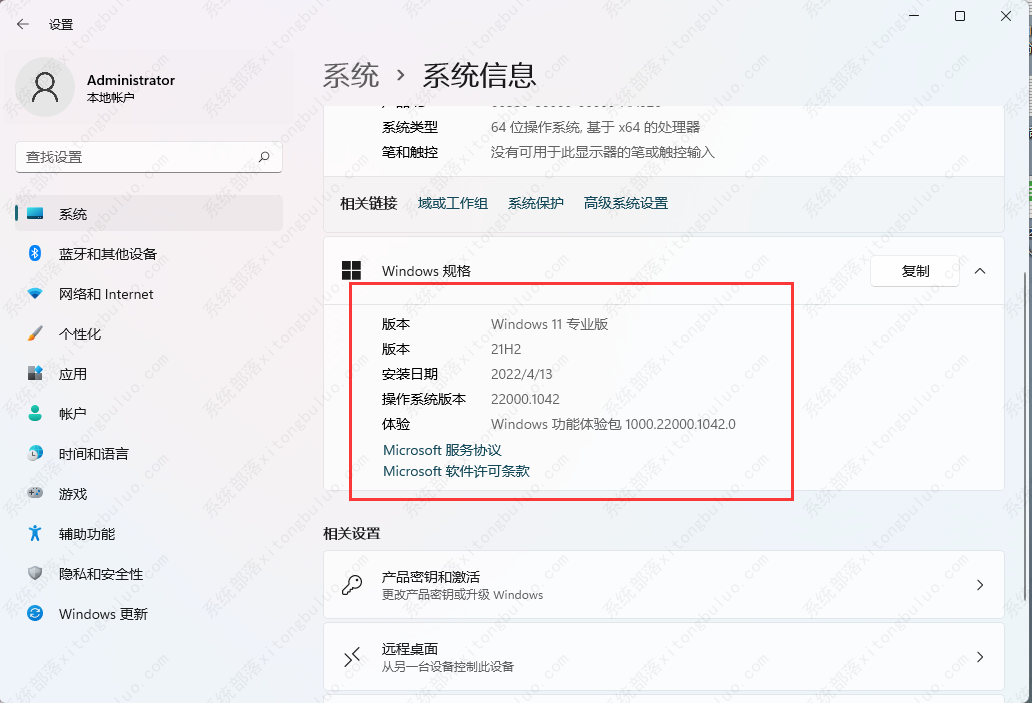Navigate back to 系统 breadcrumb

[351, 75]
